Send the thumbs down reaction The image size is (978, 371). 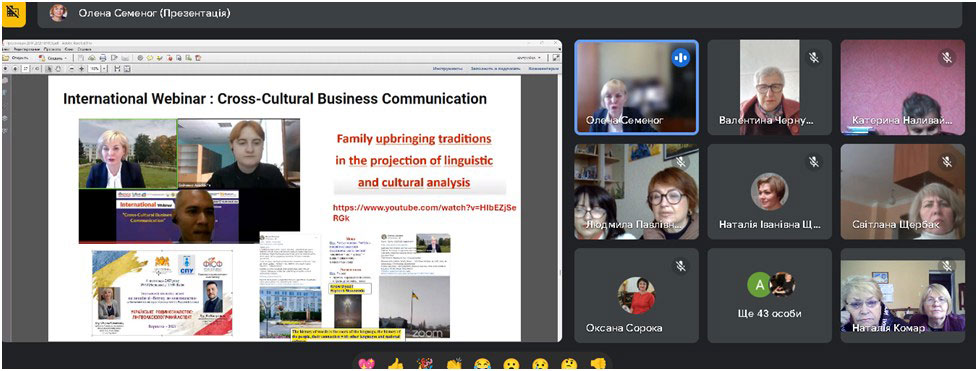(598, 364)
